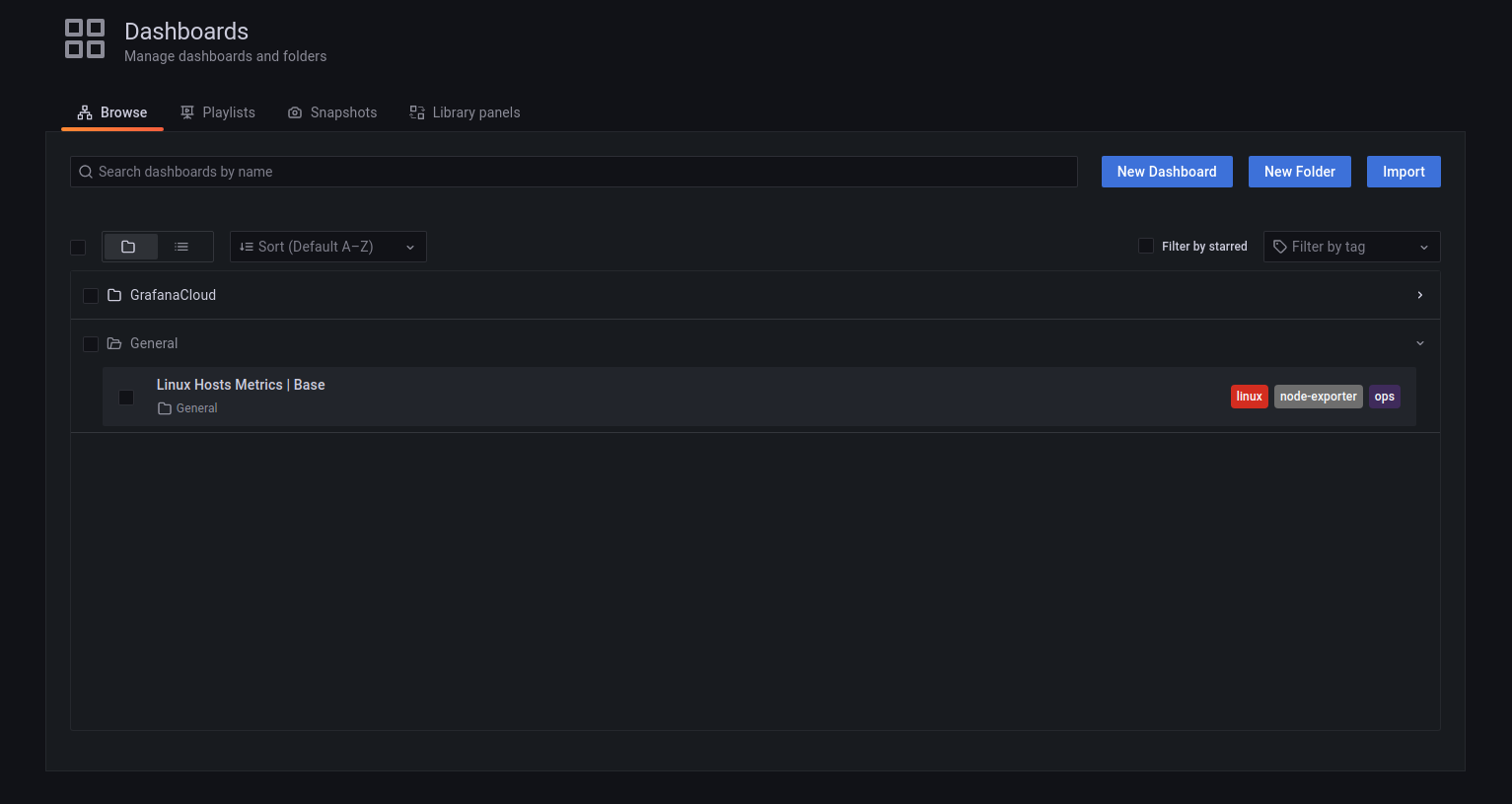Click the search magnifier icon

86,172
